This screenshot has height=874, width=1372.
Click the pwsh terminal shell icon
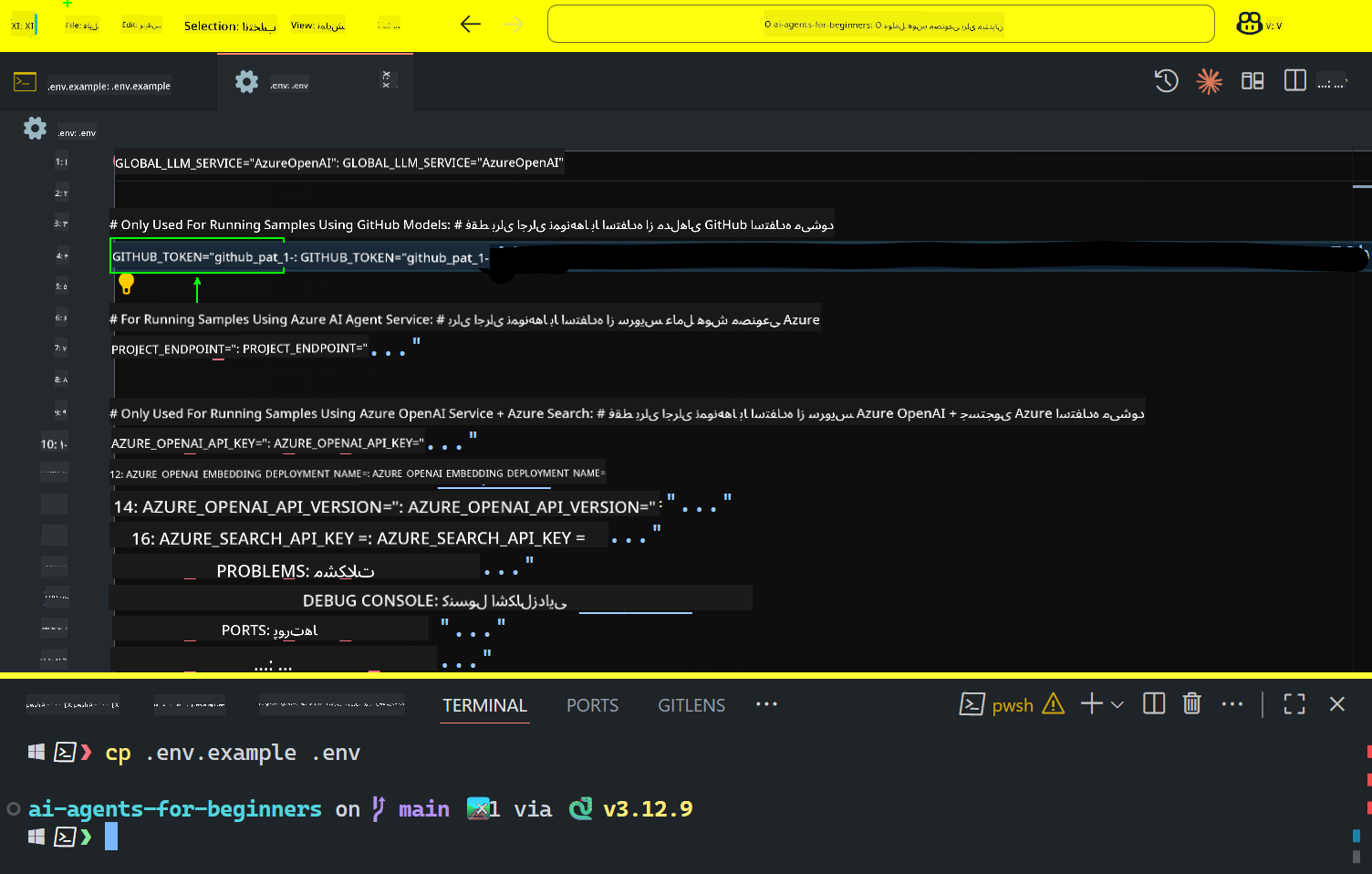[x=972, y=704]
